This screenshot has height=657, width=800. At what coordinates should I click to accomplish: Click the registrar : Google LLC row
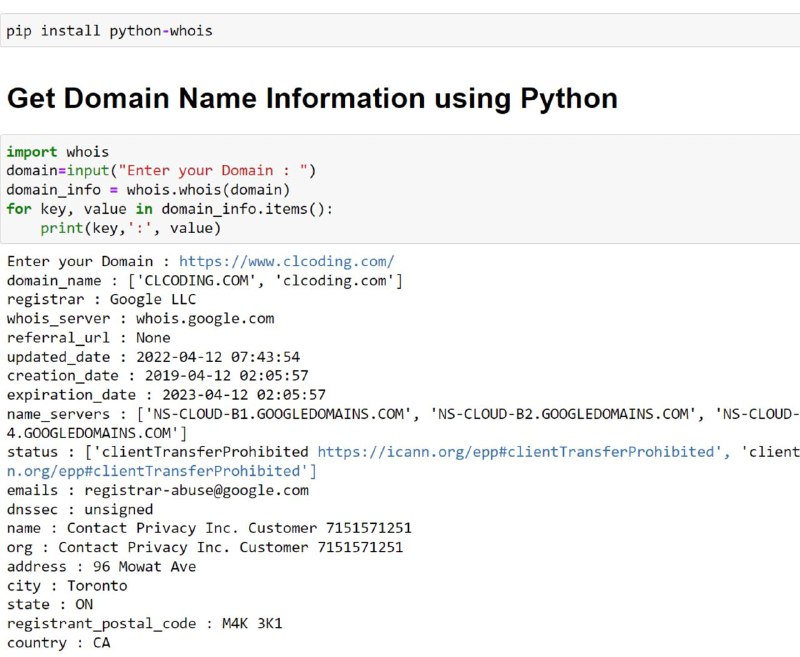tap(101, 299)
